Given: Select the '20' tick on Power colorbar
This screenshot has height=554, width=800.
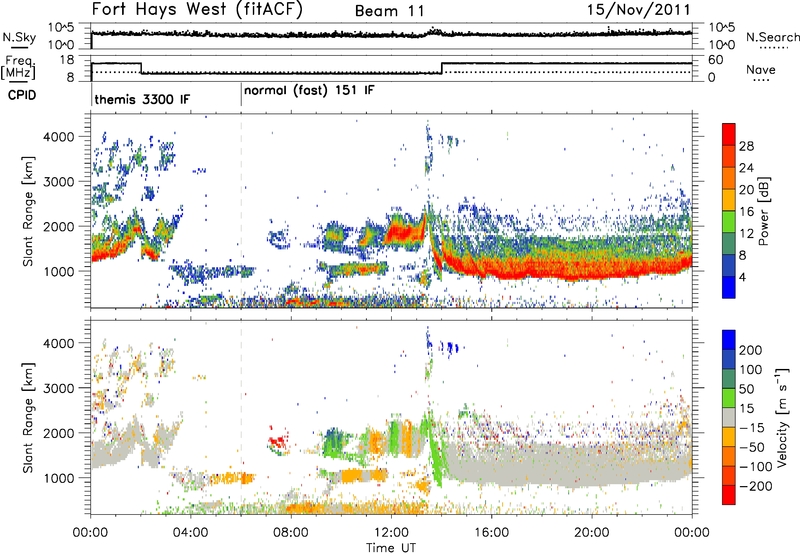Looking at the screenshot, I should (x=746, y=190).
